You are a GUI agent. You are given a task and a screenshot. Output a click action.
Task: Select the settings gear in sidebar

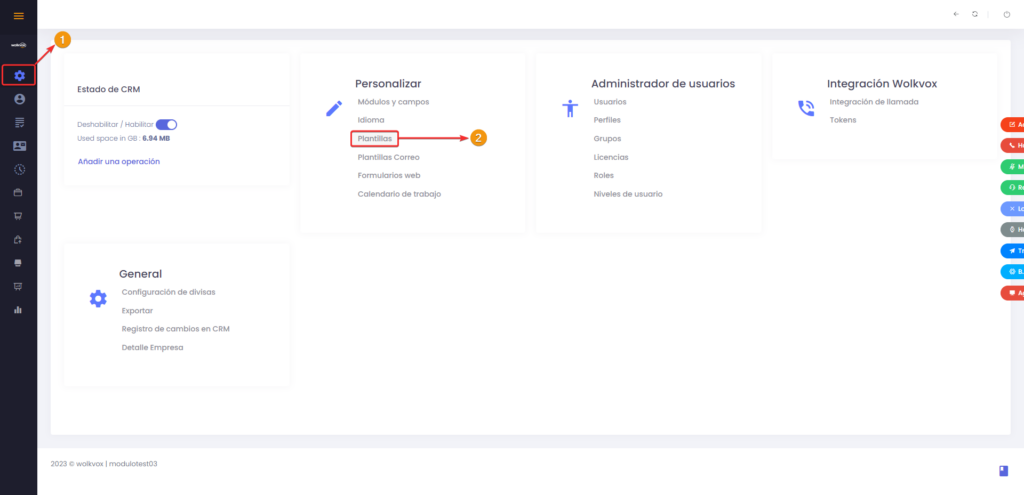click(x=19, y=76)
